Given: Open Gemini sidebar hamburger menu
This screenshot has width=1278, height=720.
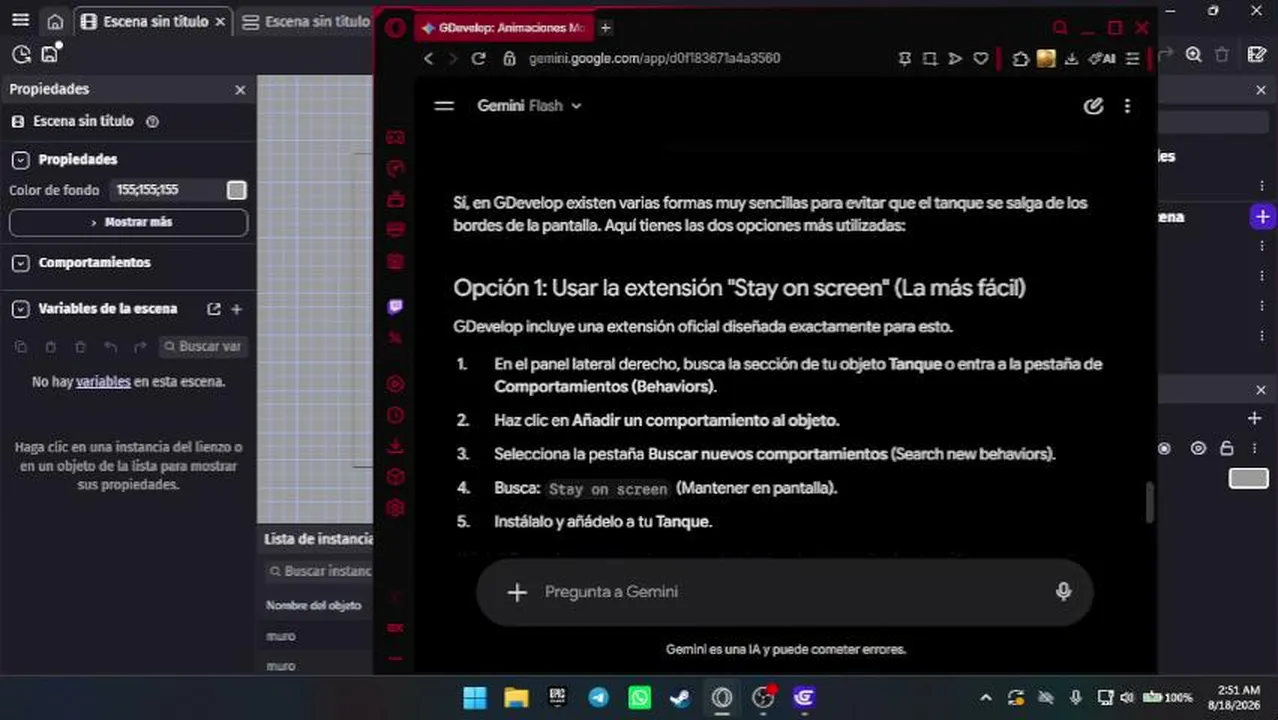Looking at the screenshot, I should pos(444,105).
